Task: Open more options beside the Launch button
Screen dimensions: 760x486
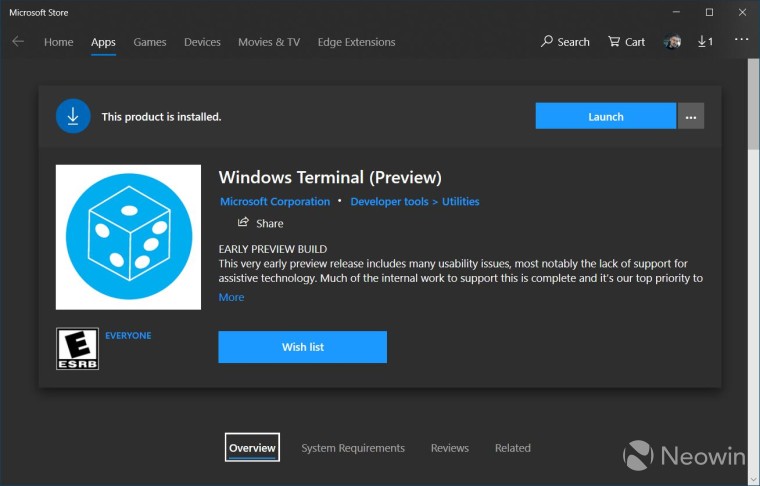Action: click(x=691, y=116)
